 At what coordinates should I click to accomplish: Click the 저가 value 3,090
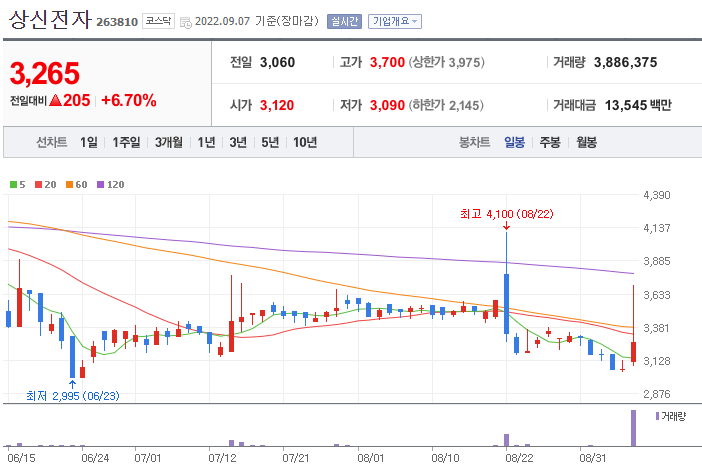tap(387, 105)
